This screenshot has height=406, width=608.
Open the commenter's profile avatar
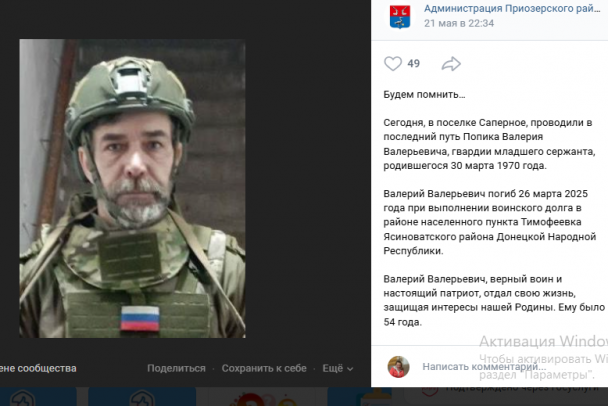coord(399,366)
